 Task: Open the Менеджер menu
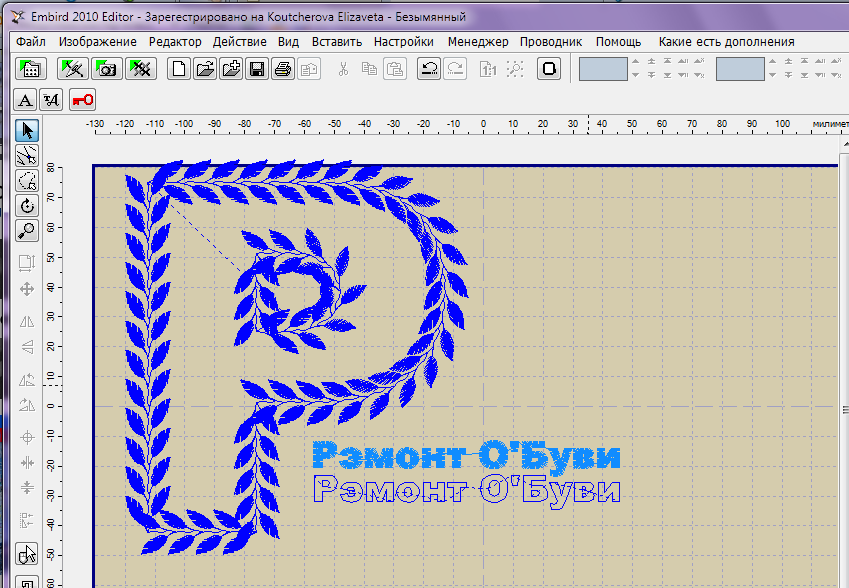pyautogui.click(x=478, y=42)
